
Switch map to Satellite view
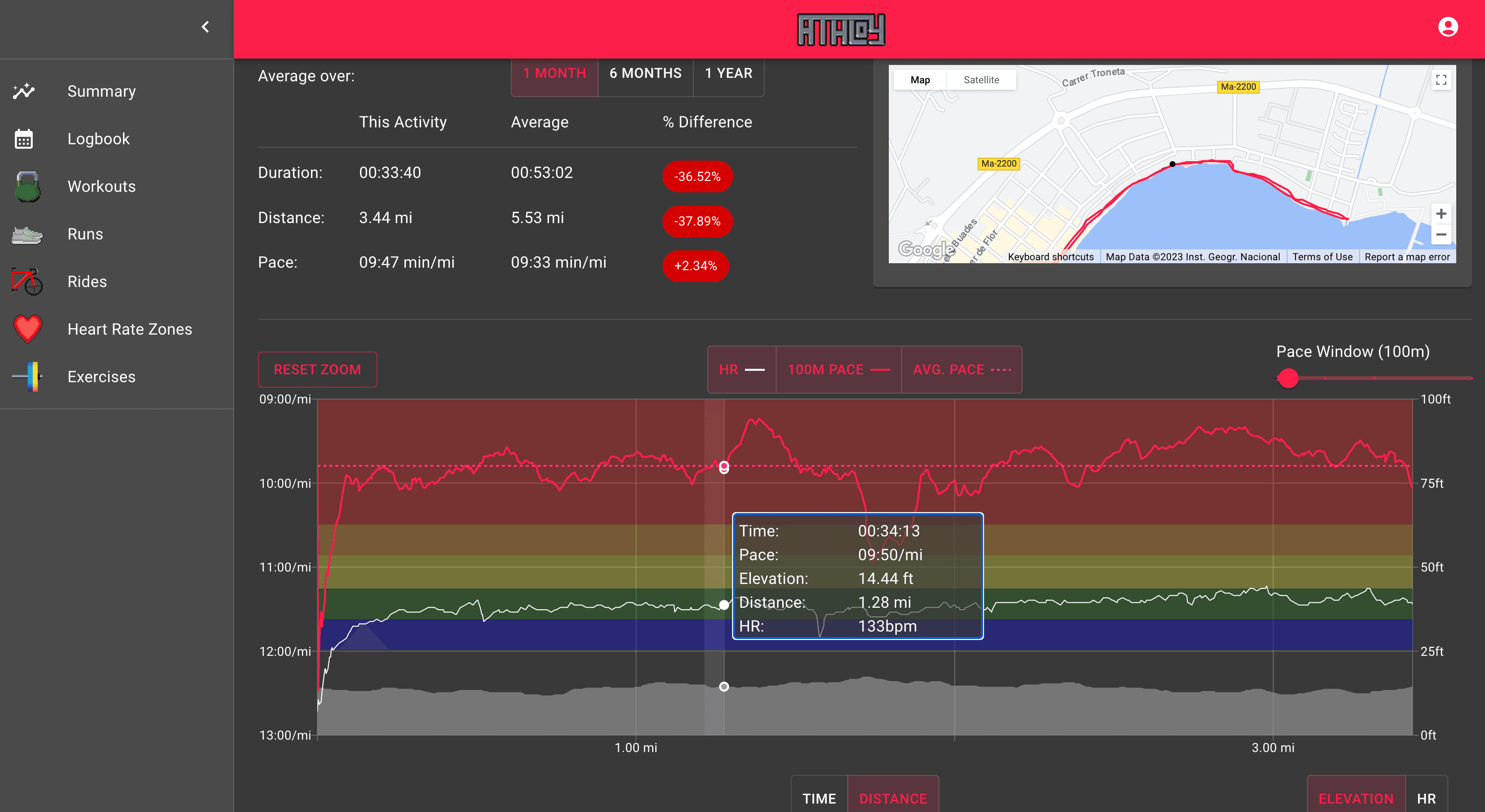pyautogui.click(x=981, y=80)
